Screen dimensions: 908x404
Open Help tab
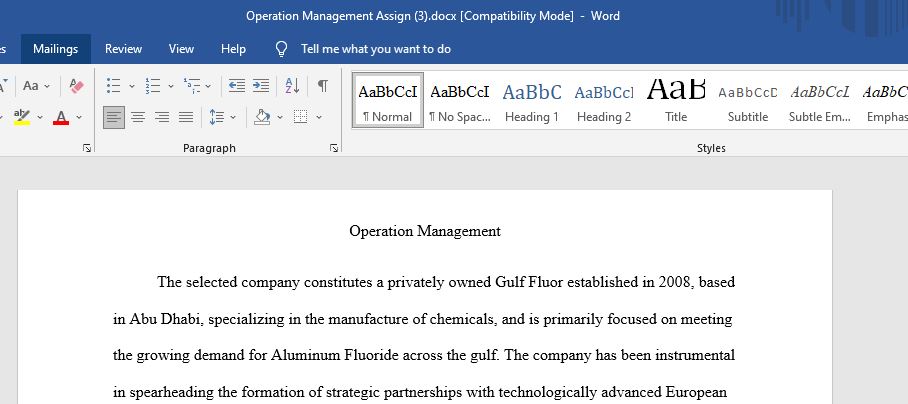(233, 49)
